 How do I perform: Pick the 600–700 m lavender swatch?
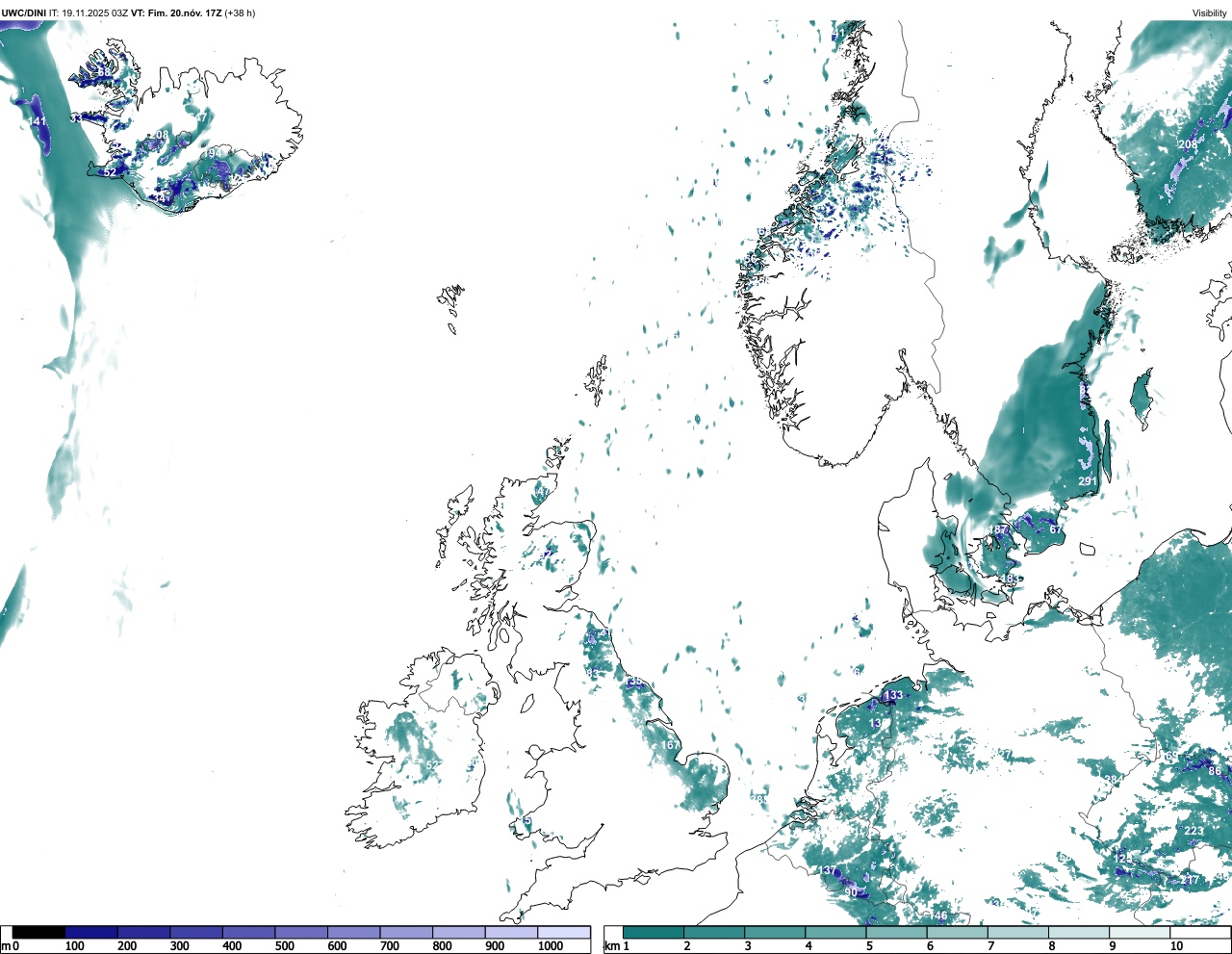click(354, 932)
